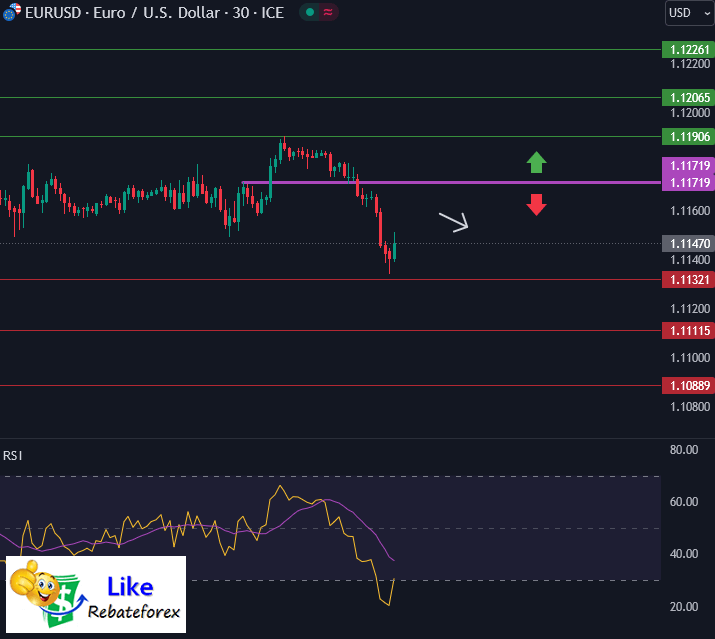Click the EURUSD symbol flag icon
Image resolution: width=715 pixels, height=639 pixels.
tap(11, 12)
